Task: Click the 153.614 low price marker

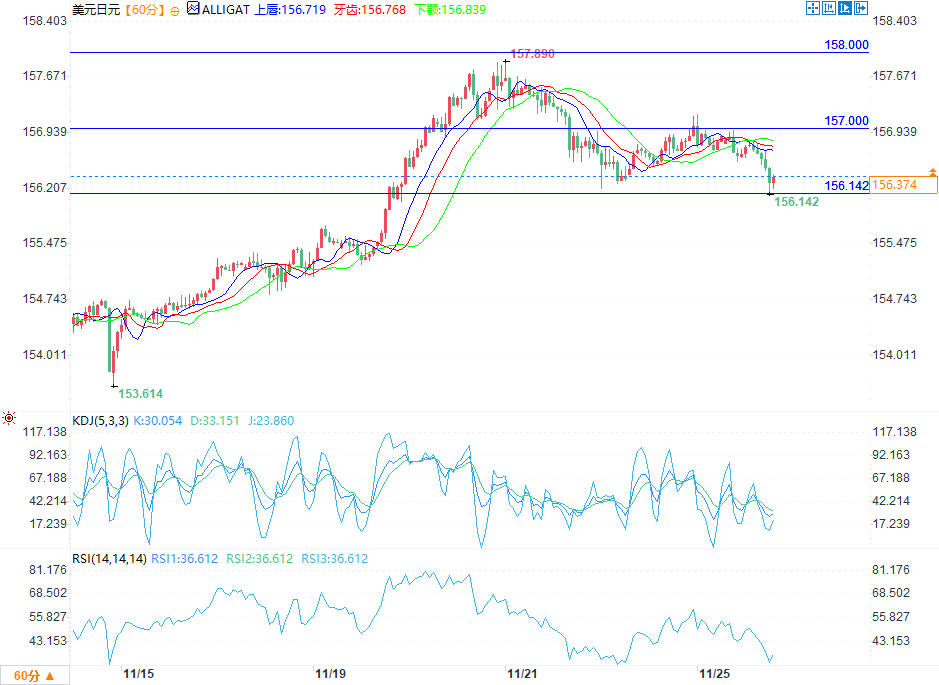Action: point(141,393)
